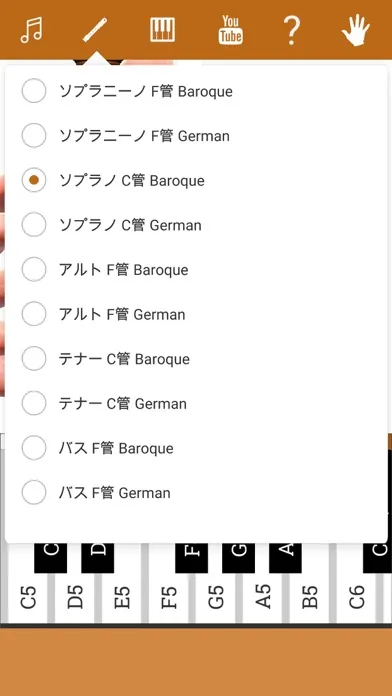Viewport: 392px width, 696px height.
Task: Open the piano keyboard icon
Action: 162,30
